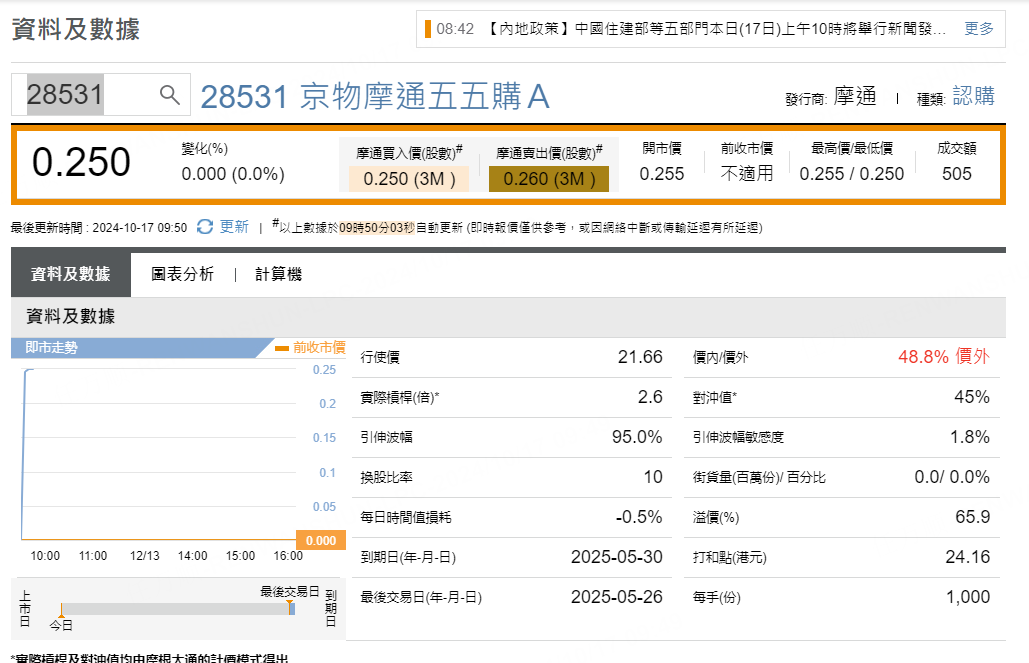Click the listing-to-expiry progress bar

tap(177, 609)
